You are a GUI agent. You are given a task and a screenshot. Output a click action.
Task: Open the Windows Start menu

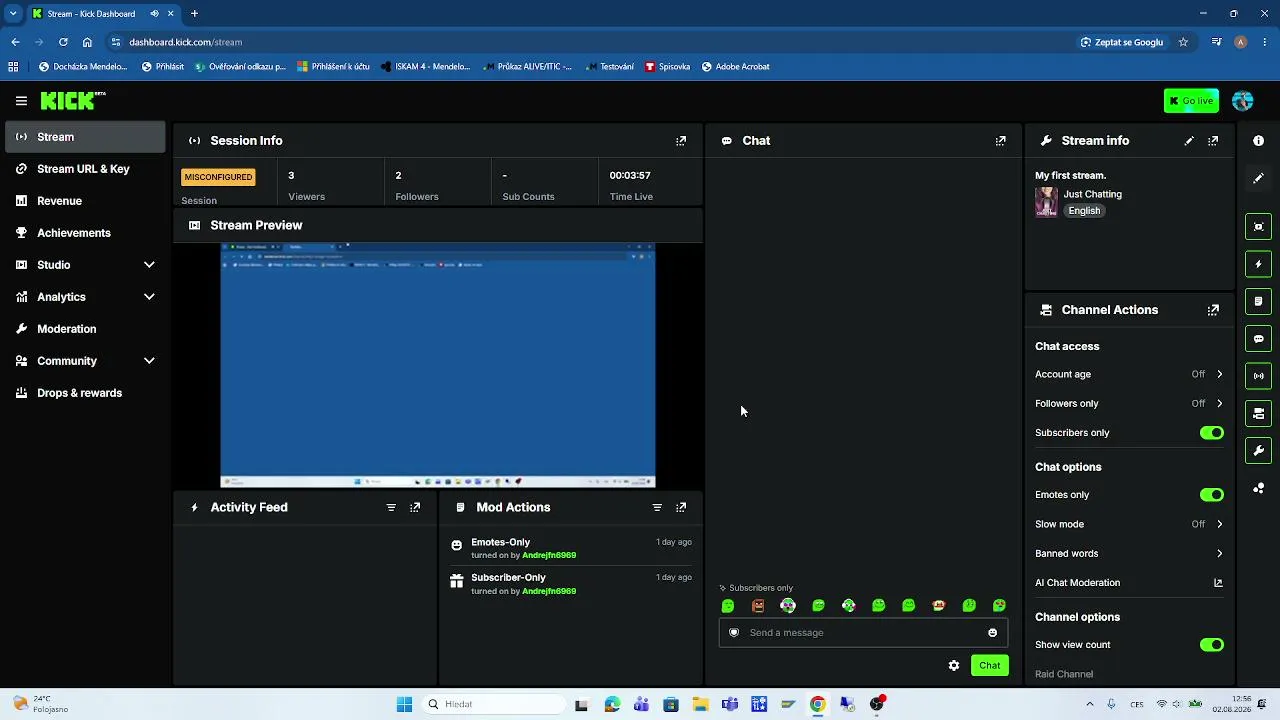point(404,705)
